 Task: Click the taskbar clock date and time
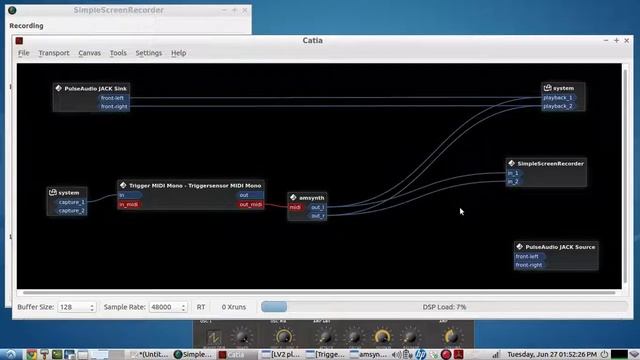click(x=552, y=354)
